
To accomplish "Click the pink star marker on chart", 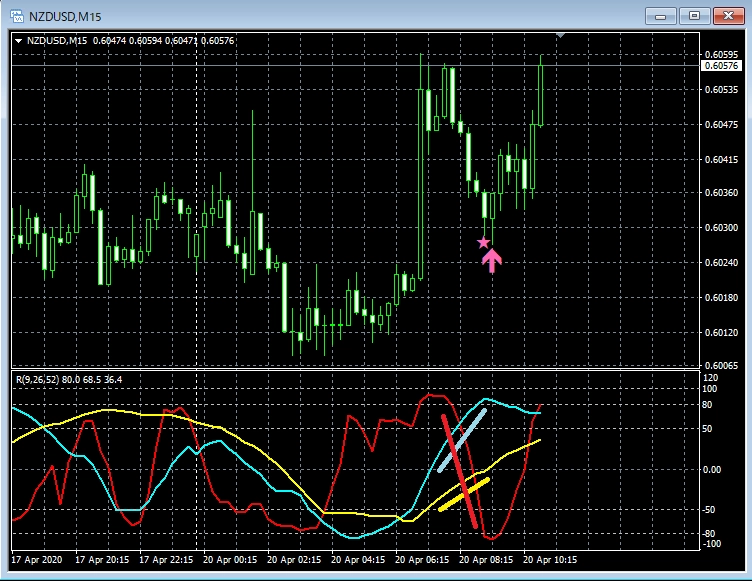I will [x=483, y=242].
